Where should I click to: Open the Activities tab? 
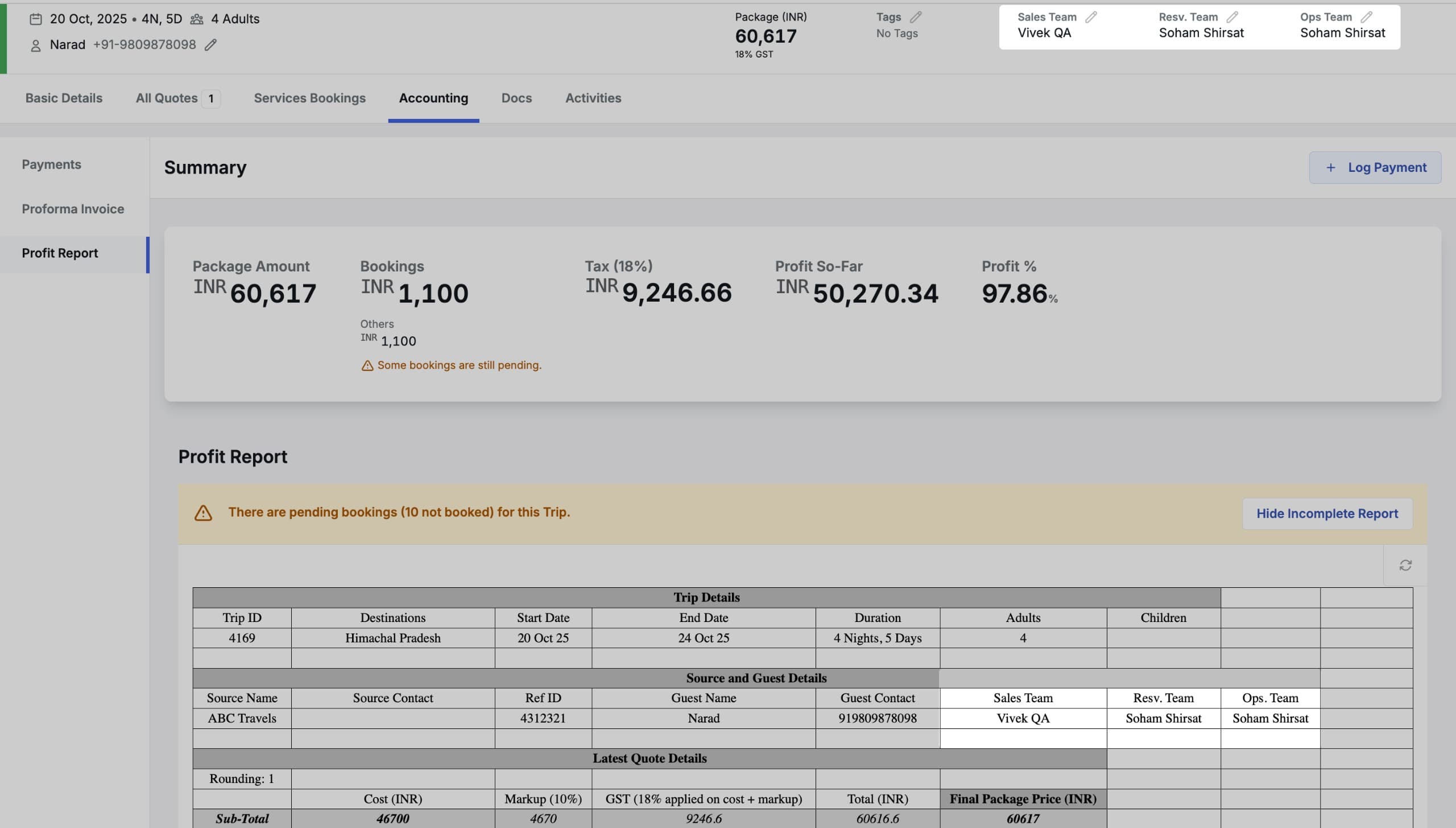(593, 98)
